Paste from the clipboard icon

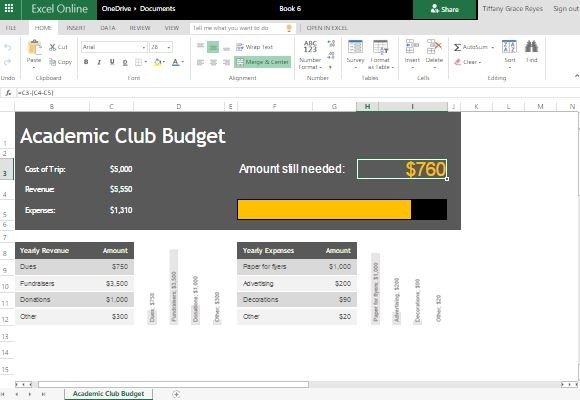[34, 47]
